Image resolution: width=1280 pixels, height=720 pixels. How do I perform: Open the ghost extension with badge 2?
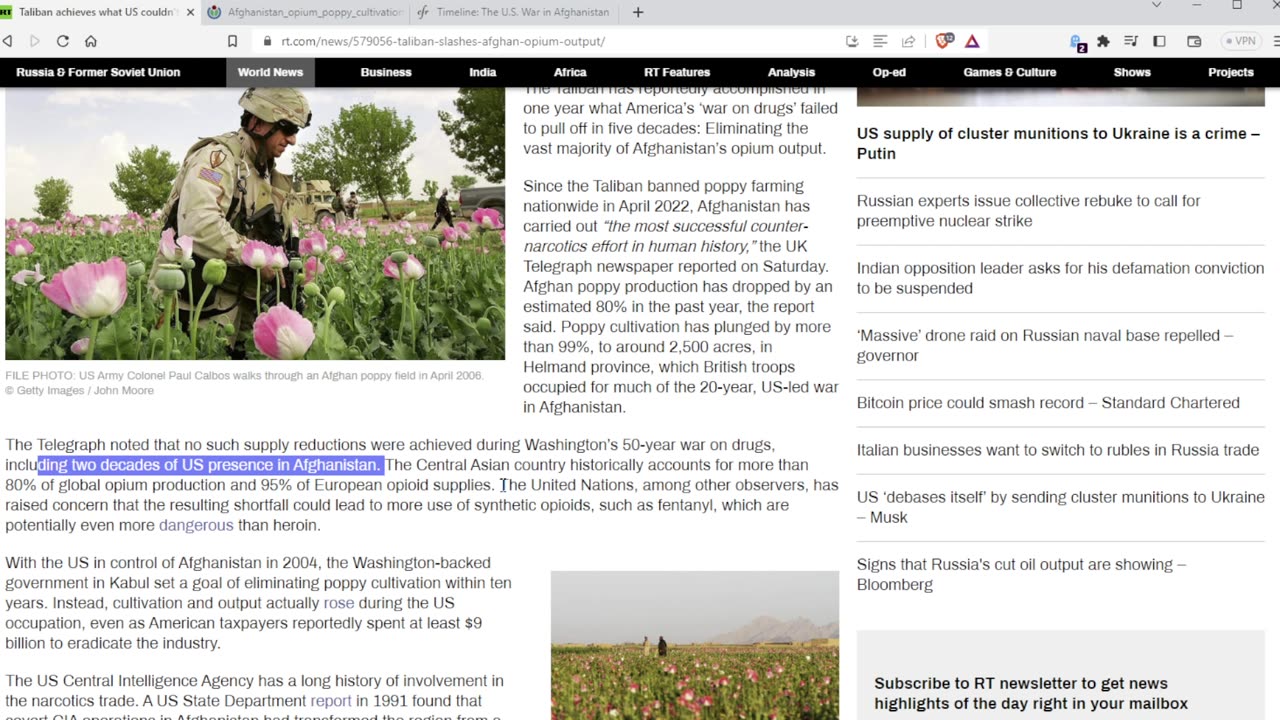1077,42
